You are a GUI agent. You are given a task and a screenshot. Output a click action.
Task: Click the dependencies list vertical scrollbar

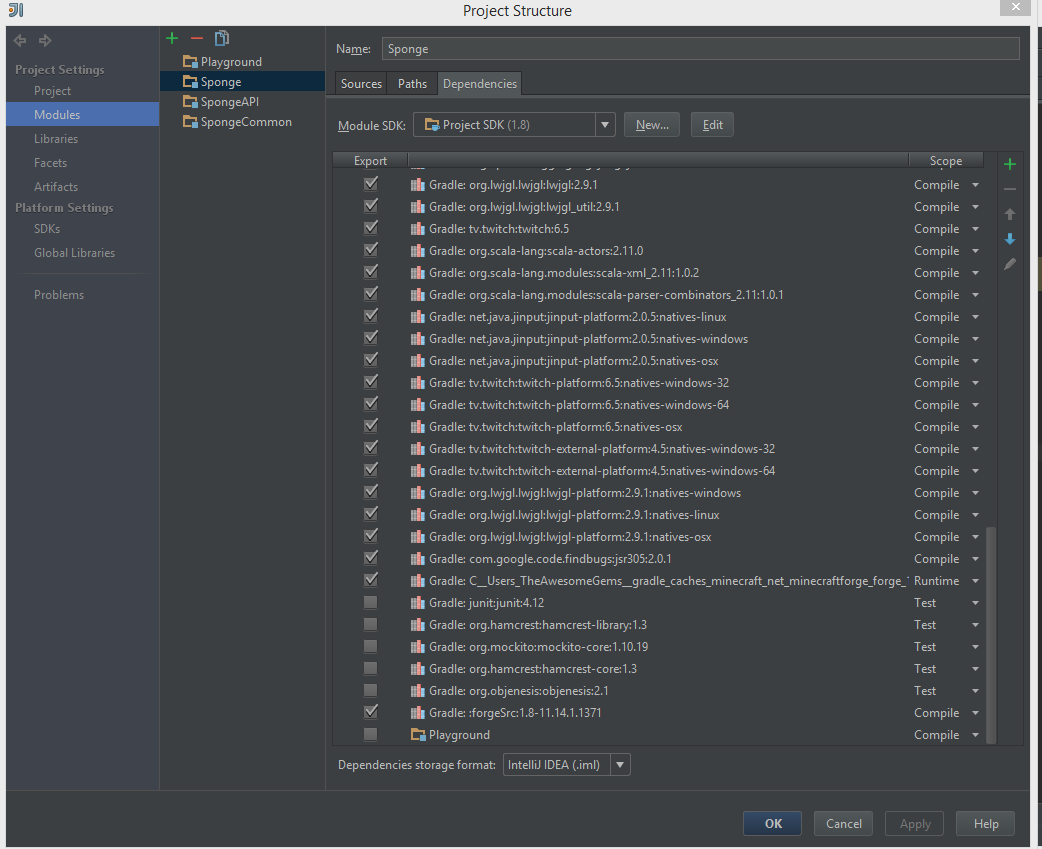coord(991,634)
